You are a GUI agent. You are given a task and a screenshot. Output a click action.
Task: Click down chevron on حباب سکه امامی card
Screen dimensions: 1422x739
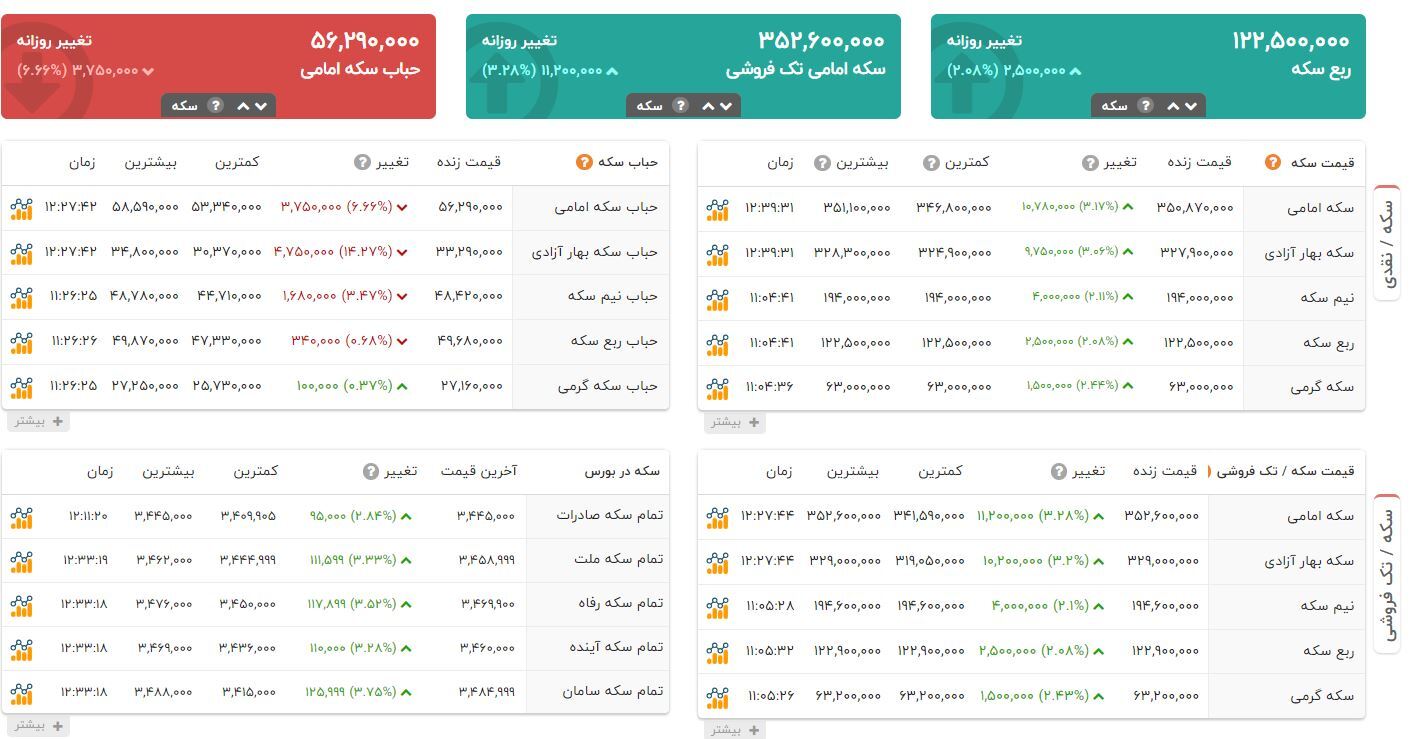(261, 106)
